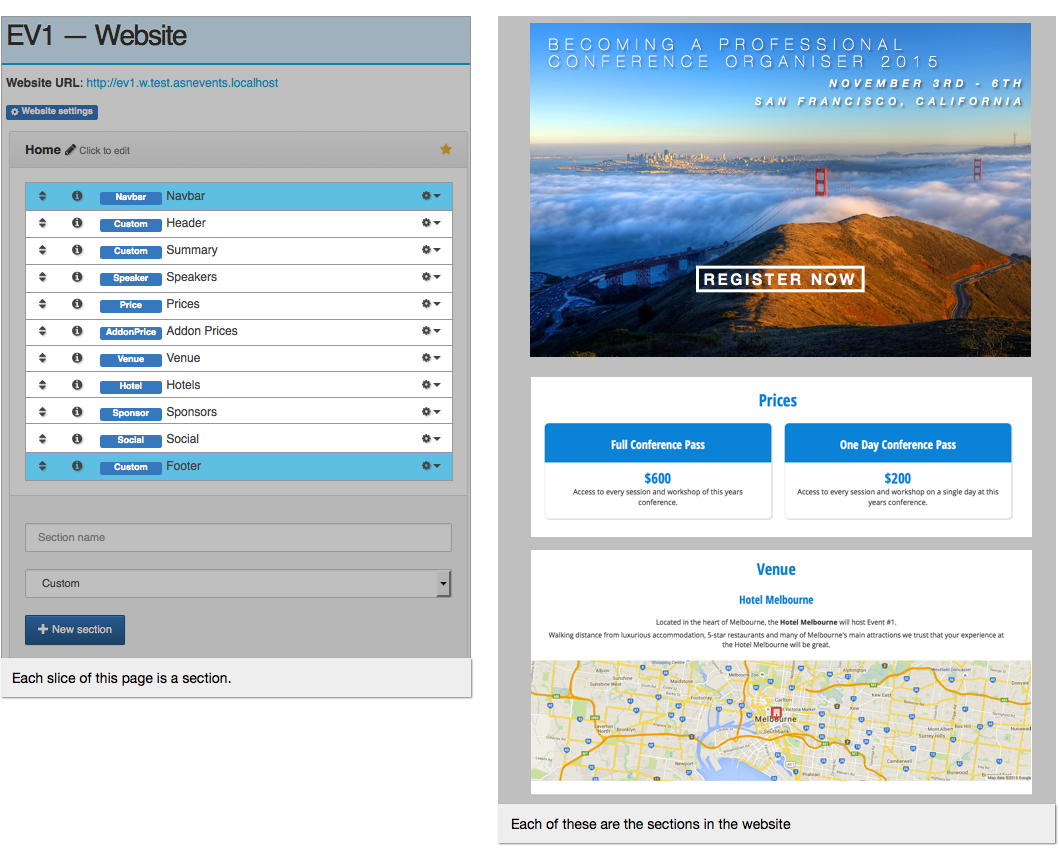Select the Social section row
Viewport: 1059px width, 855px height.
pos(239,440)
